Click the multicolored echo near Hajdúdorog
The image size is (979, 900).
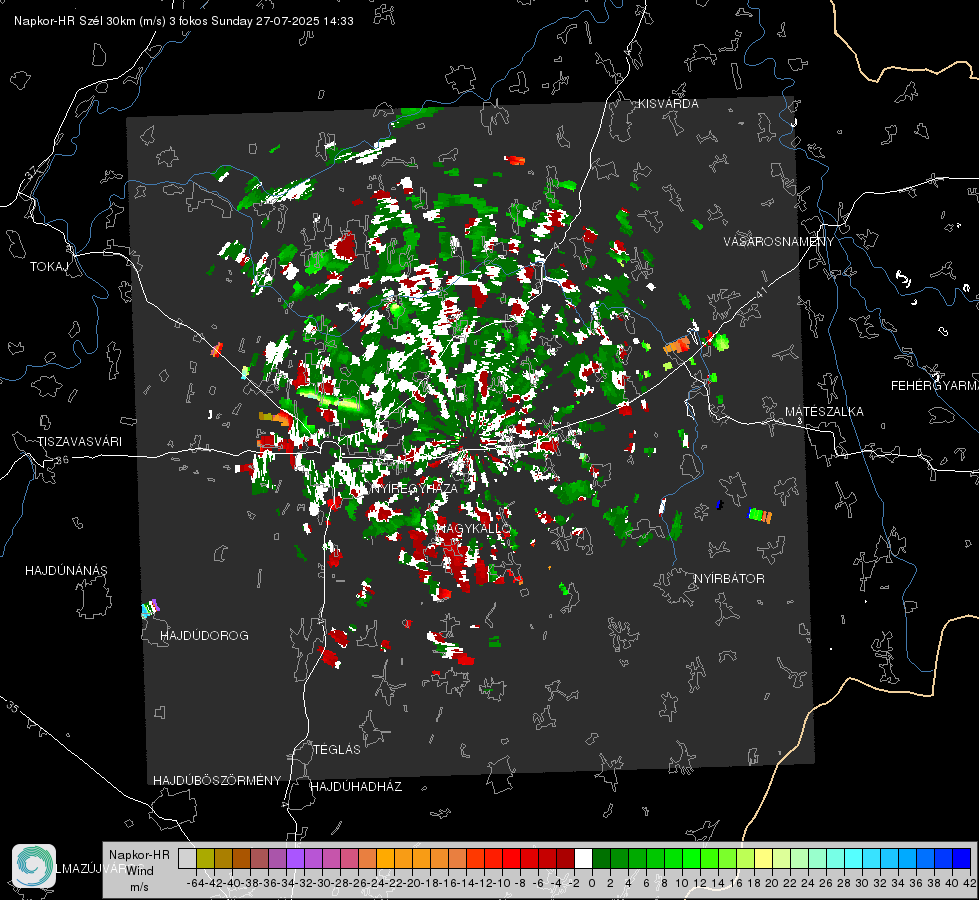150,608
